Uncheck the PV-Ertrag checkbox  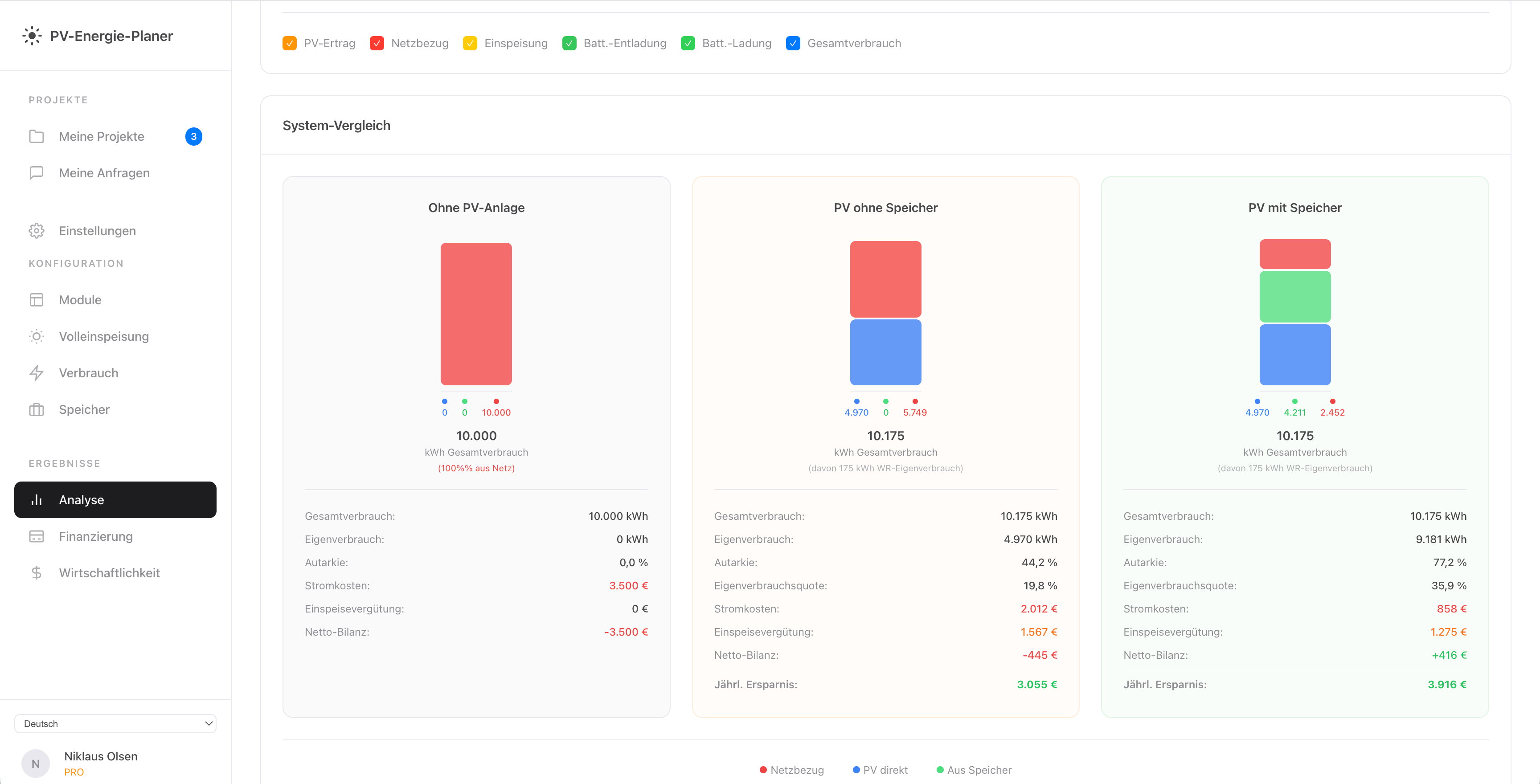pyautogui.click(x=289, y=43)
